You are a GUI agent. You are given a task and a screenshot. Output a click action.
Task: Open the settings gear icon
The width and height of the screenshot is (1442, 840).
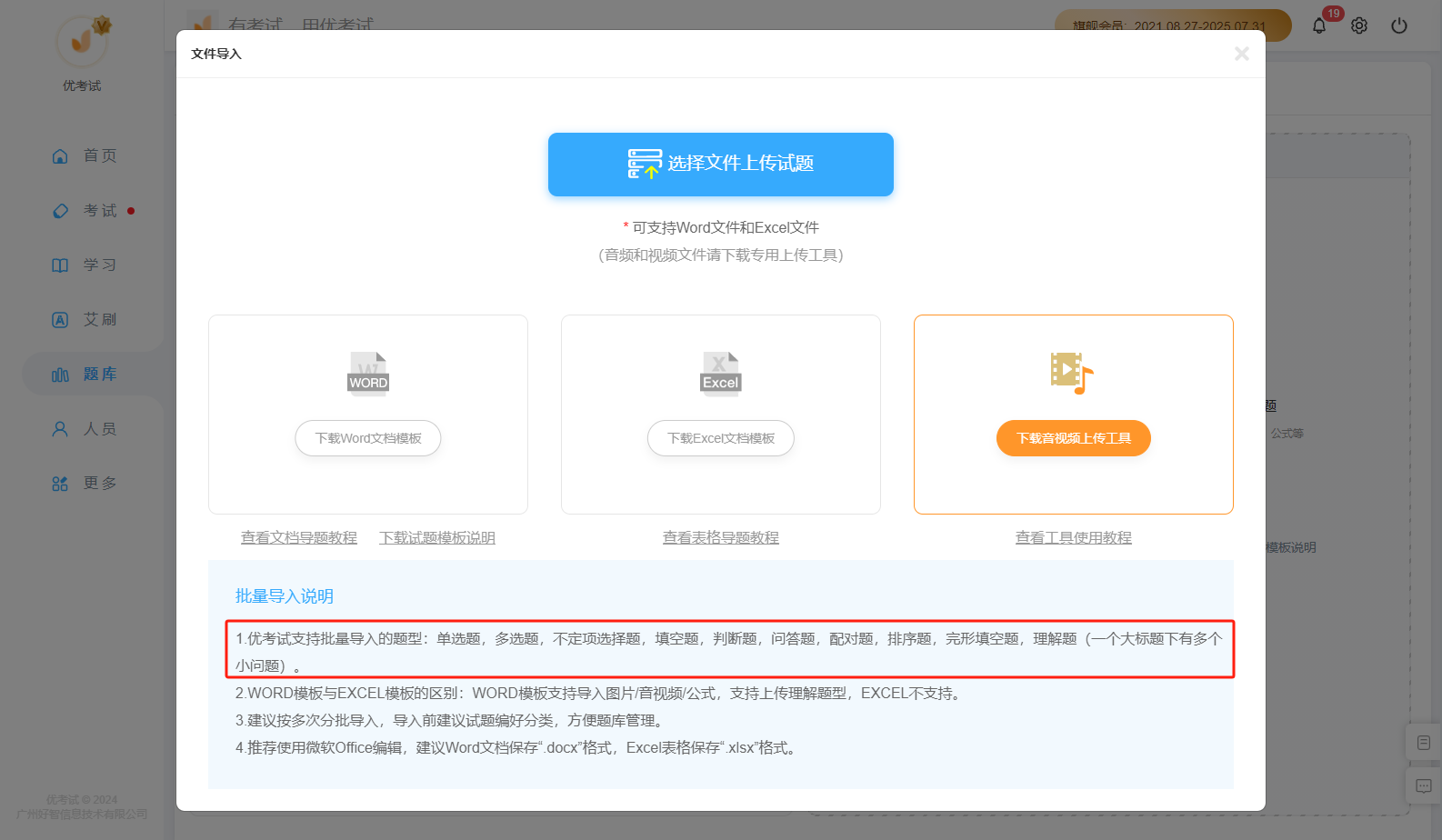(x=1359, y=25)
